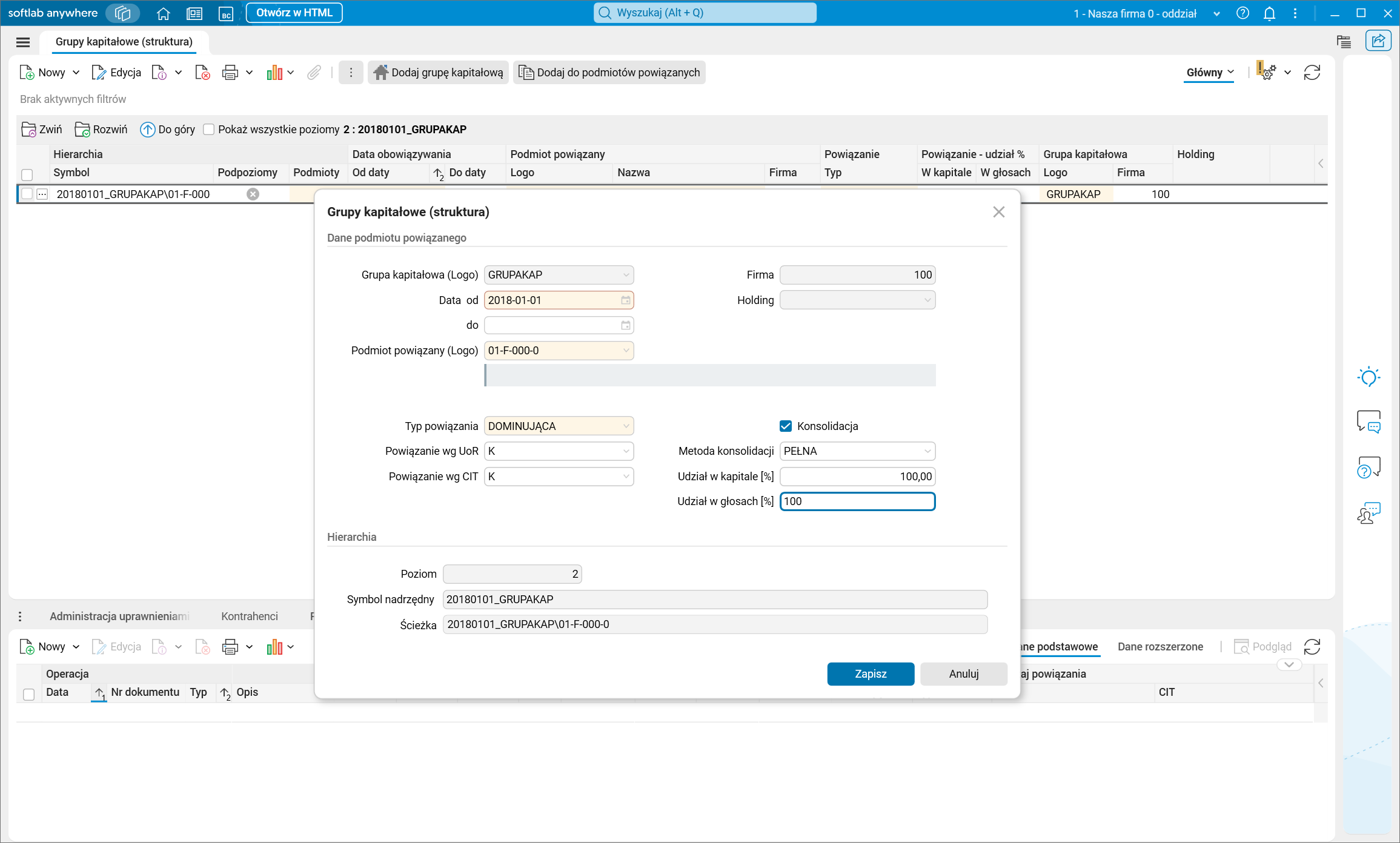Viewport: 1400px width, 843px height.
Task: Open the 'Dane rozszerzone' tab
Action: point(1159,647)
